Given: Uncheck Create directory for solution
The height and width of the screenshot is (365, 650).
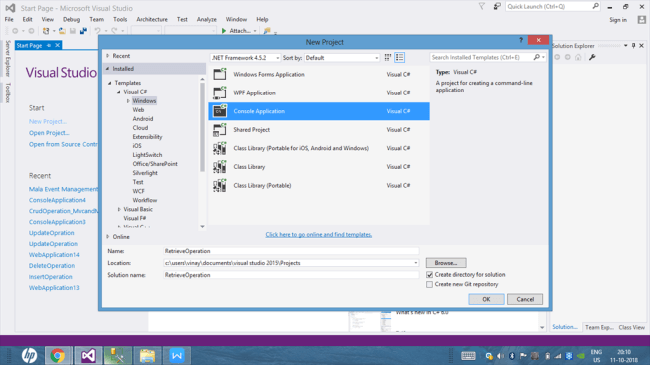Looking at the screenshot, I should pyautogui.click(x=429, y=275).
